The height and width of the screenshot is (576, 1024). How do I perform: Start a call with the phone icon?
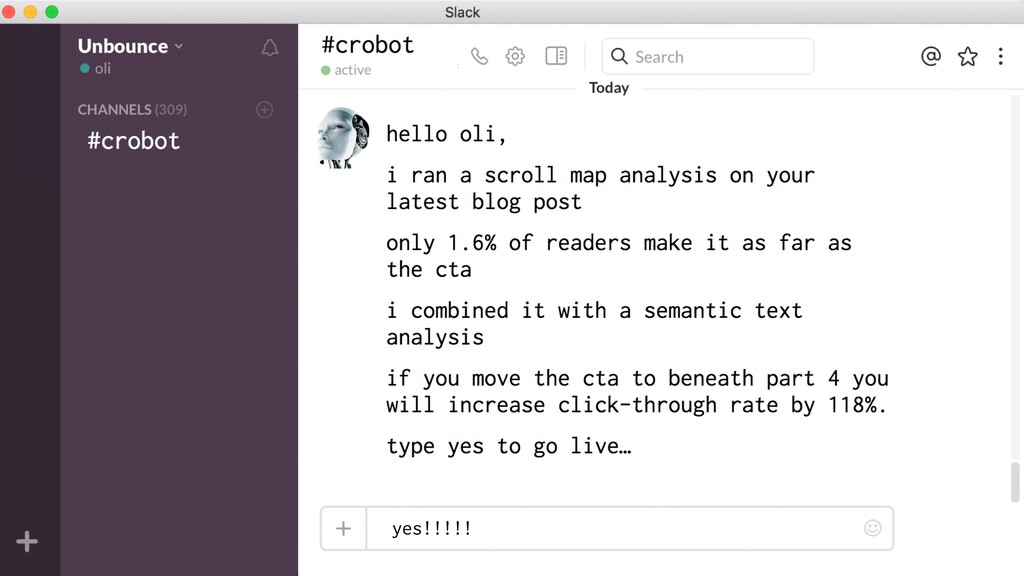tap(479, 57)
